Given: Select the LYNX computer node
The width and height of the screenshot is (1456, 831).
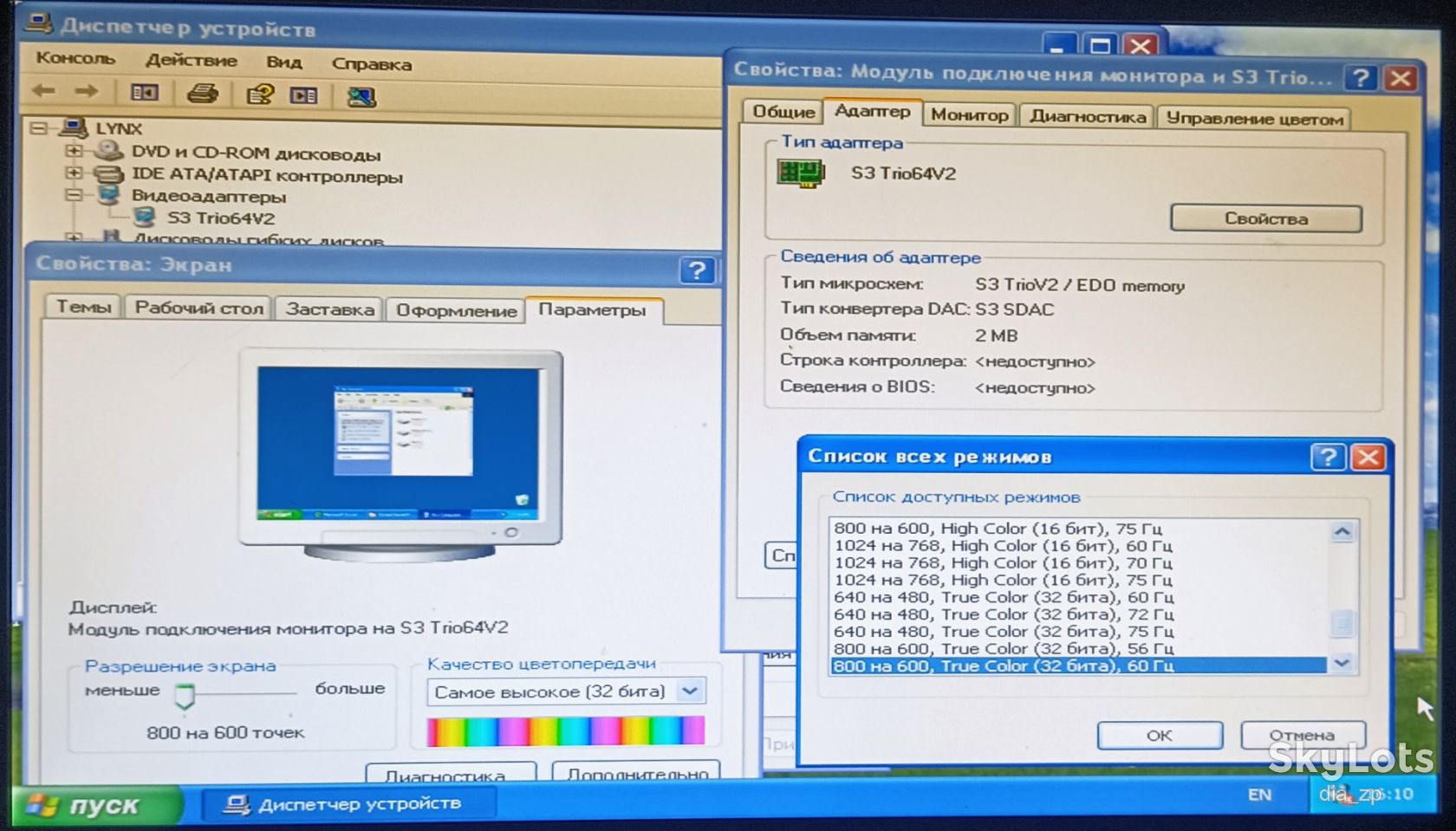Looking at the screenshot, I should 118,128.
